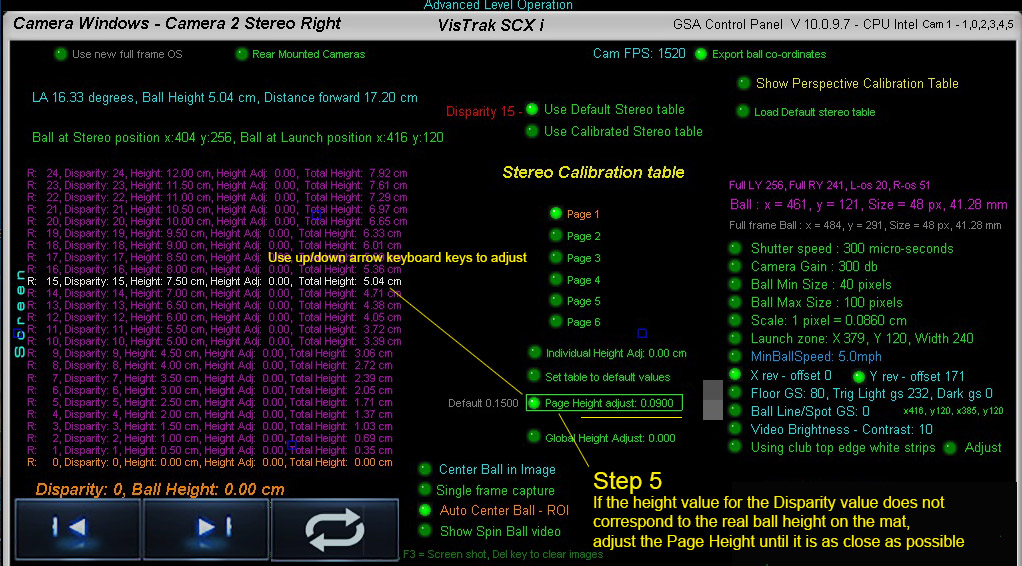This screenshot has width=1022, height=566.
Task: Select disparity row R: 7
Action: point(211,378)
